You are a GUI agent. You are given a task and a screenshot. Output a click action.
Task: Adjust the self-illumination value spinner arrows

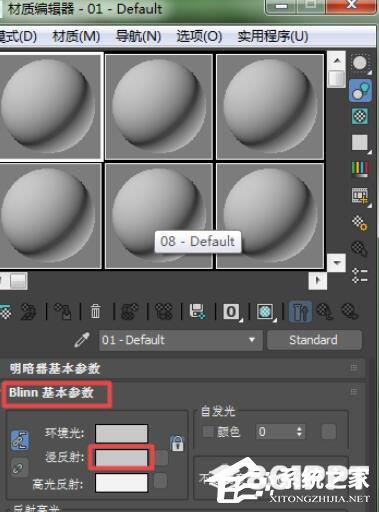(299, 432)
